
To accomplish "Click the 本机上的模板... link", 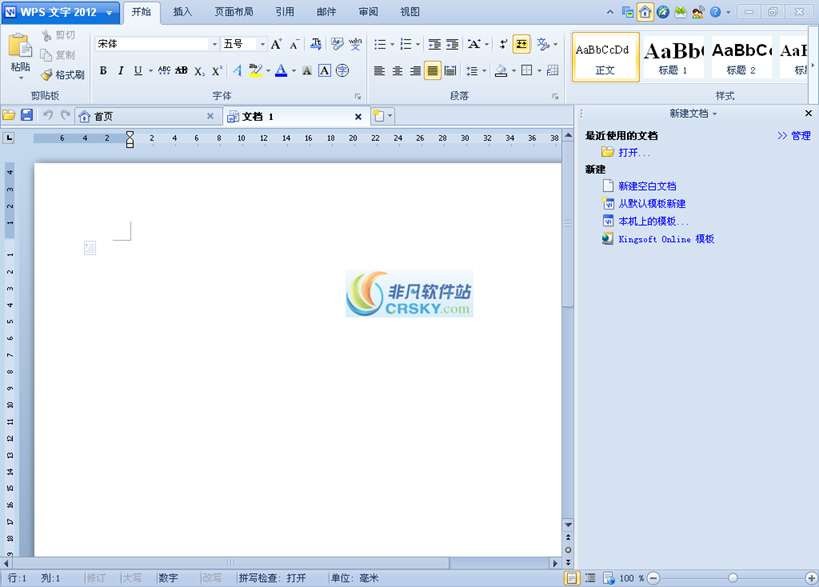I will (x=653, y=221).
